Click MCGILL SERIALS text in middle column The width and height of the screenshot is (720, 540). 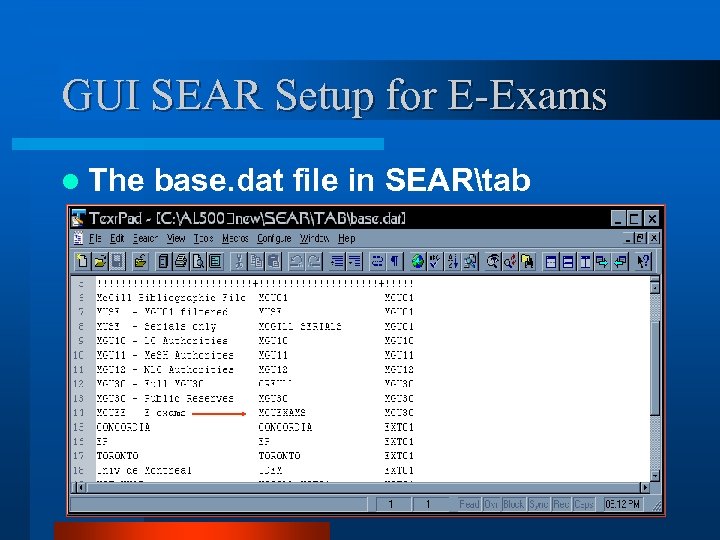click(300, 326)
